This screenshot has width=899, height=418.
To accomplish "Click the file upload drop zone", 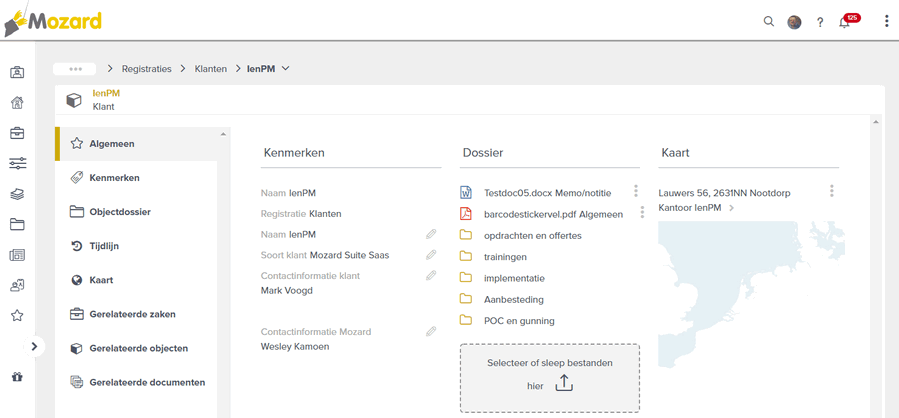I will (550, 378).
